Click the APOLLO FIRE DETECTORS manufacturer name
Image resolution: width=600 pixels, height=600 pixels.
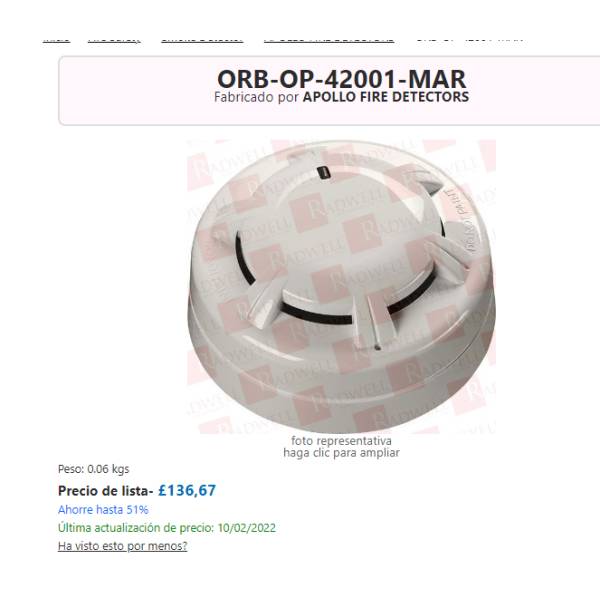(386, 97)
